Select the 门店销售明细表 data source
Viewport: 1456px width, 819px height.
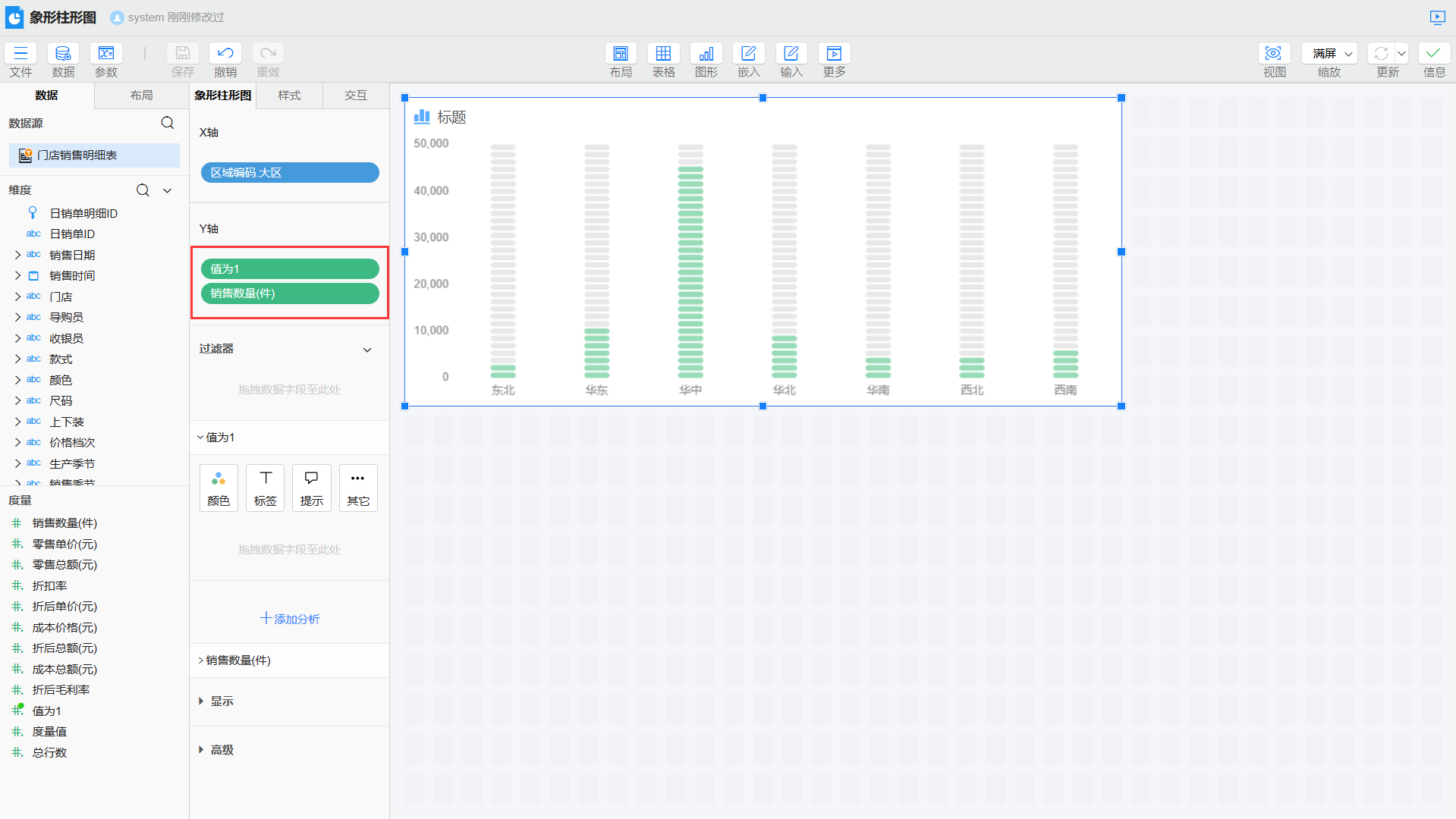(x=77, y=155)
